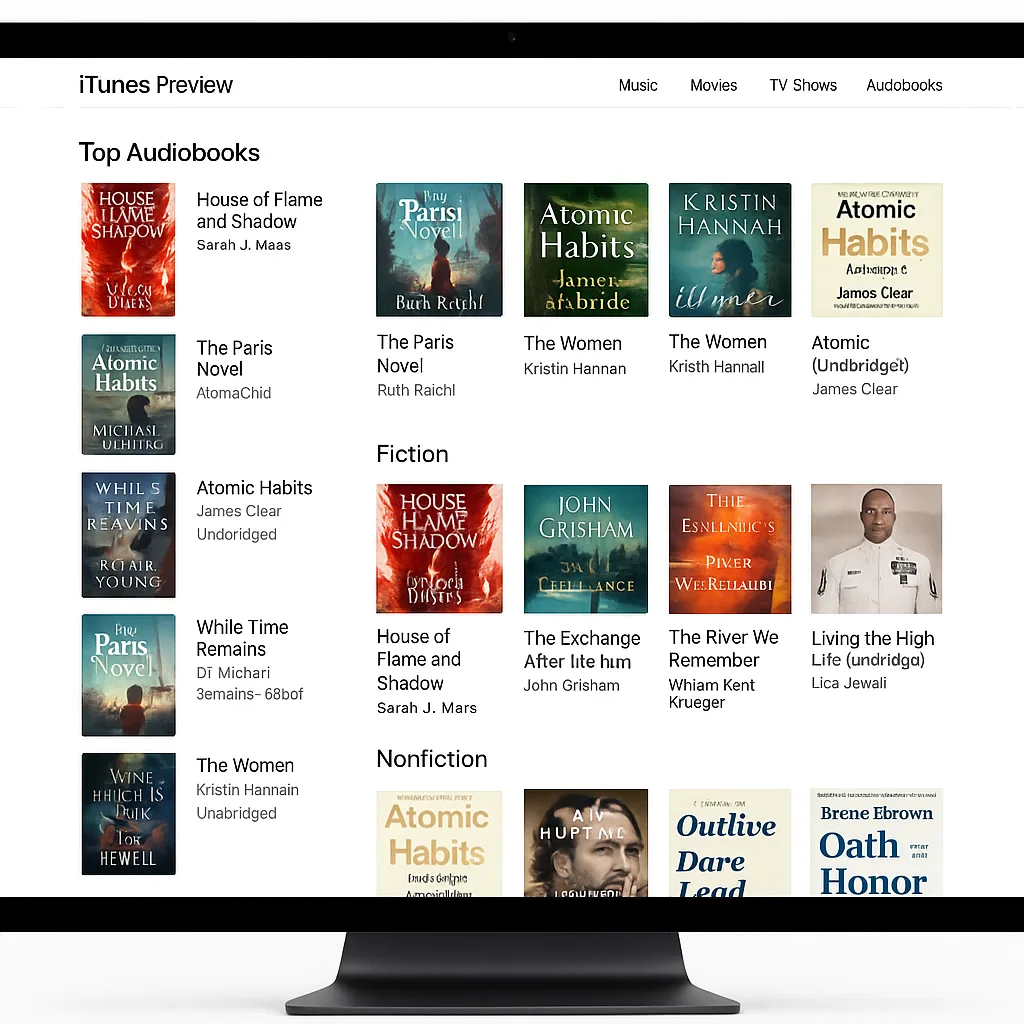Click the author Kristh Hannall
Screen dimensions: 1024x1024
[716, 366]
